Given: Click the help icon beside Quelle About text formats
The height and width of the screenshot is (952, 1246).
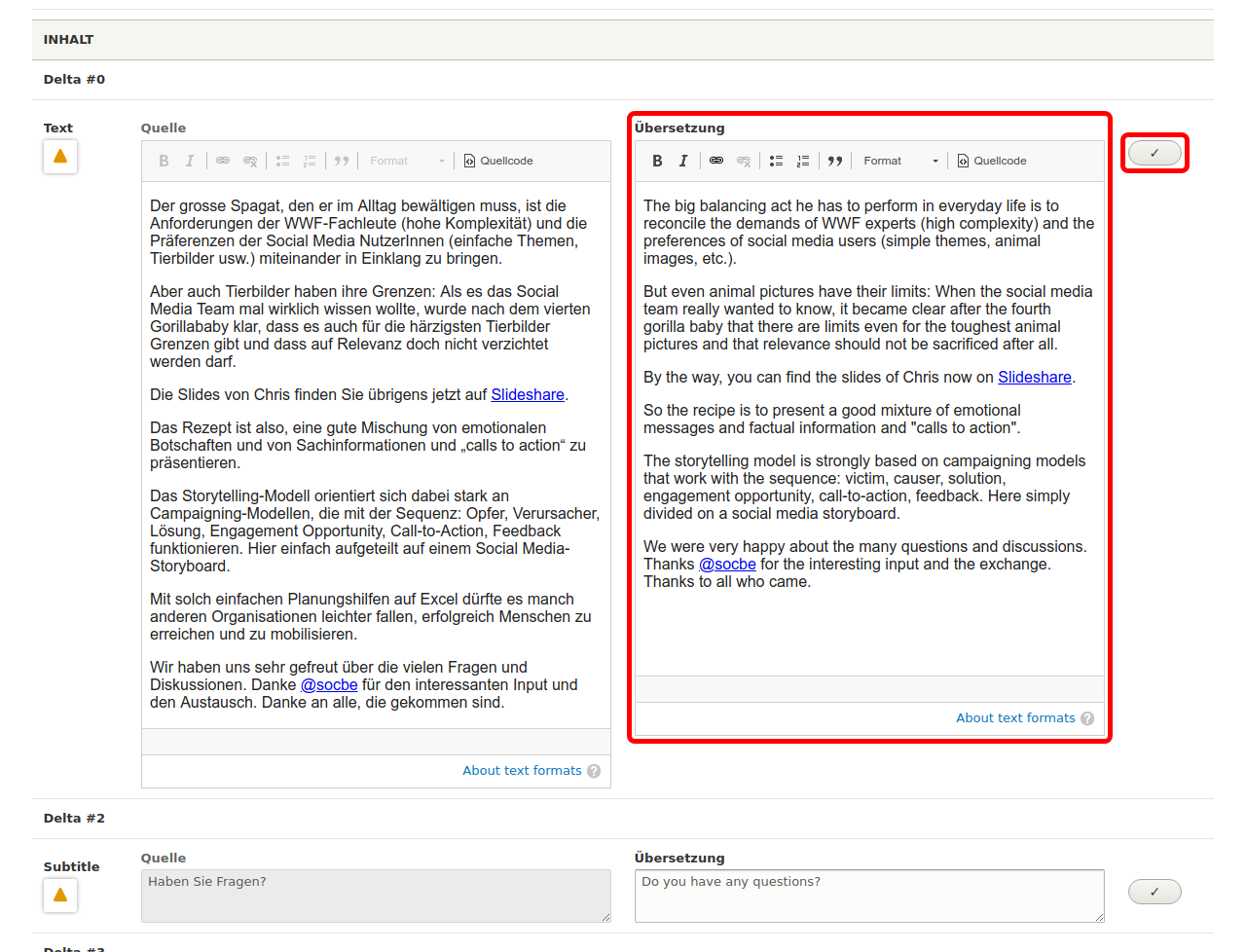Looking at the screenshot, I should click(x=594, y=771).
